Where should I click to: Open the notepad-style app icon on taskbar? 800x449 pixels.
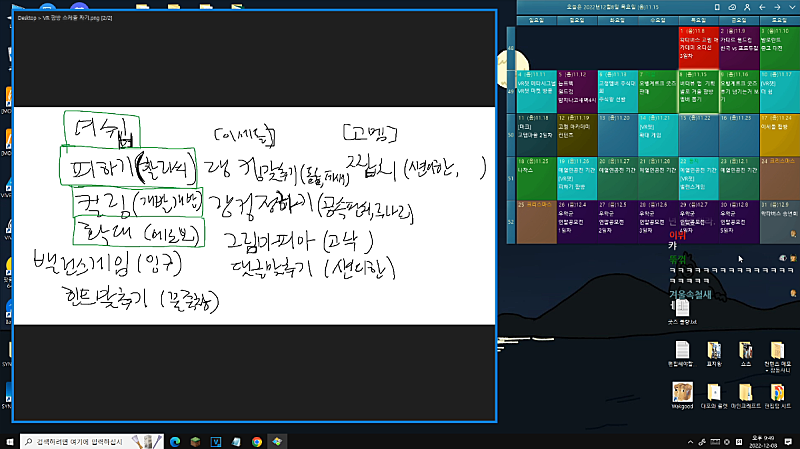point(236,441)
